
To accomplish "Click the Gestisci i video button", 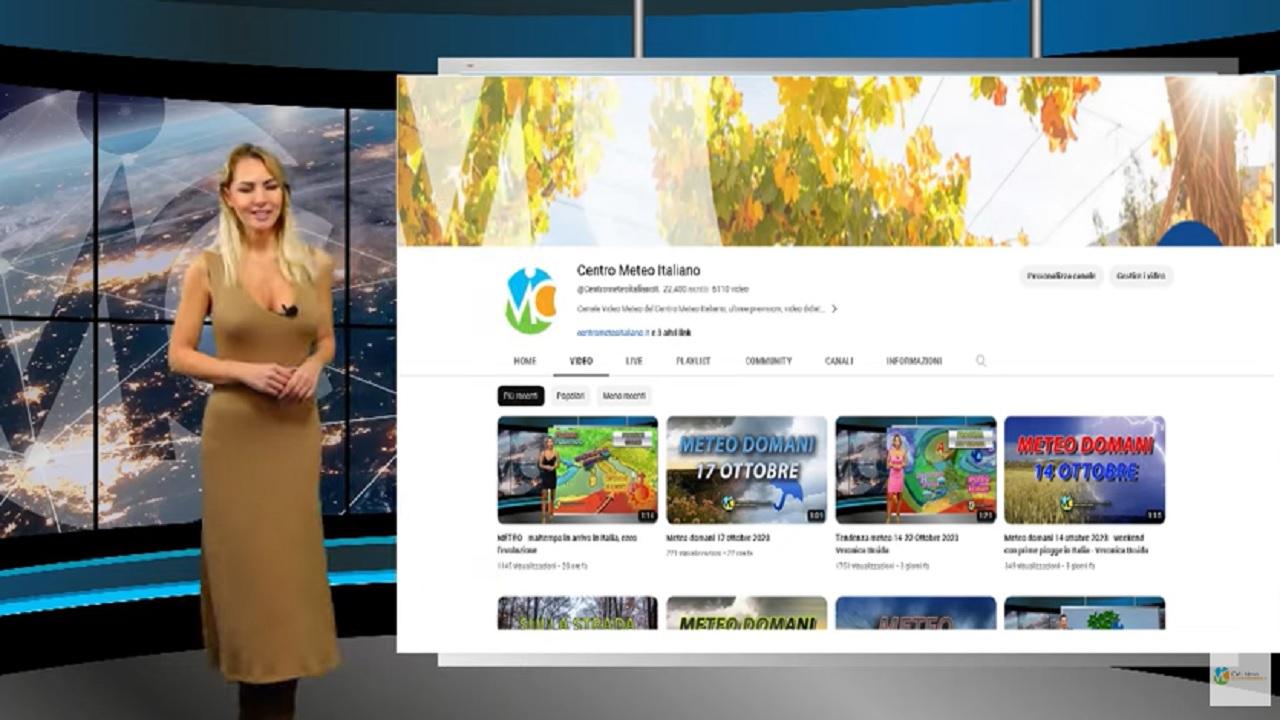I will click(x=1141, y=275).
